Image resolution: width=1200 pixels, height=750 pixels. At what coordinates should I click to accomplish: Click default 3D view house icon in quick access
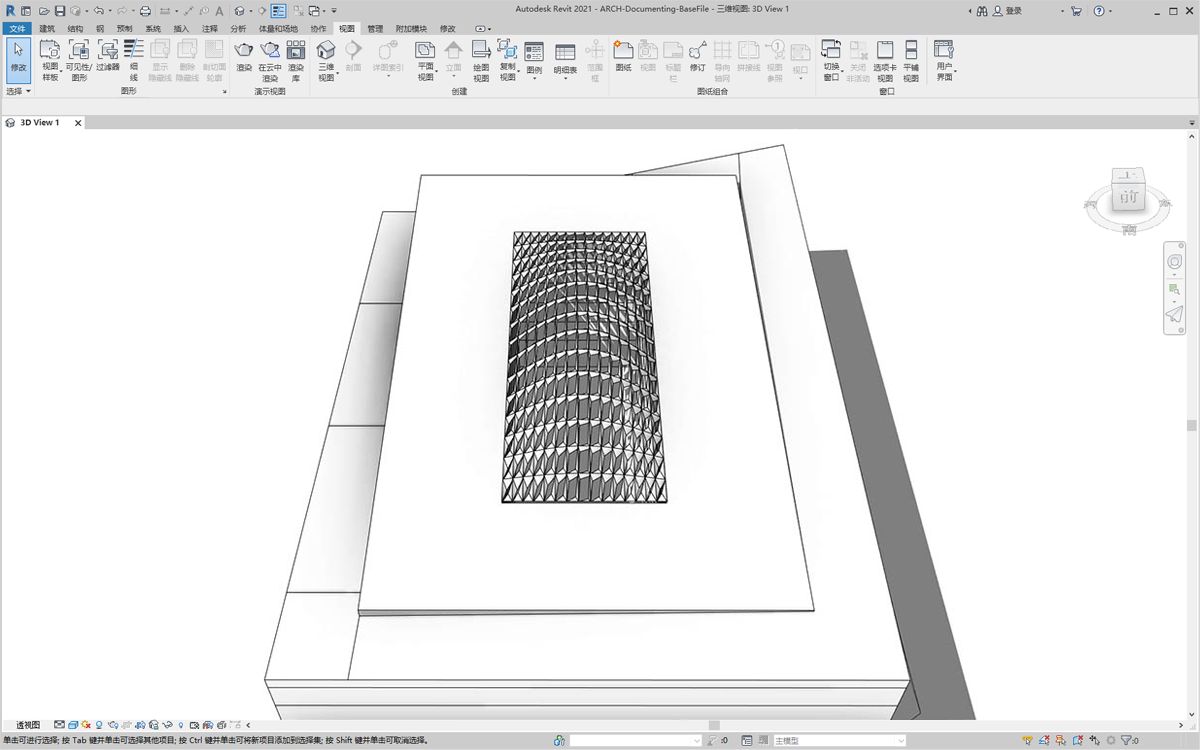coord(239,11)
